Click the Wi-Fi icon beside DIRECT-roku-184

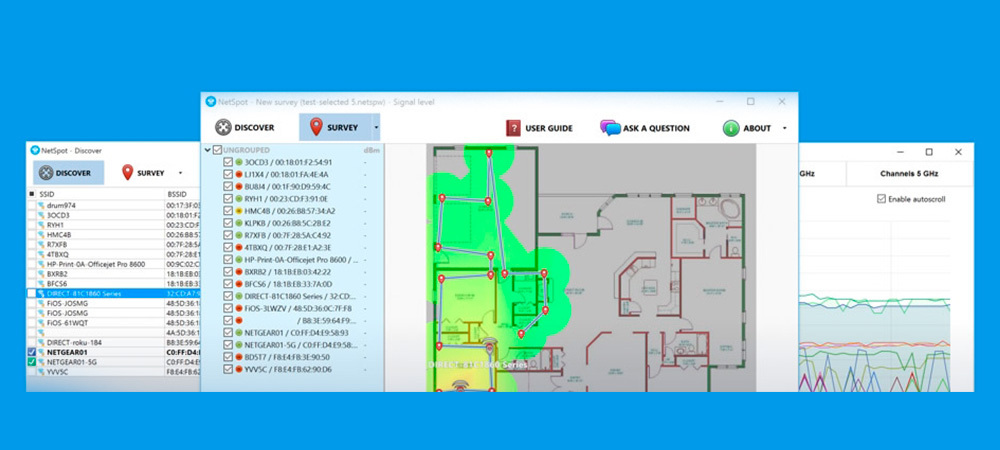tap(41, 342)
